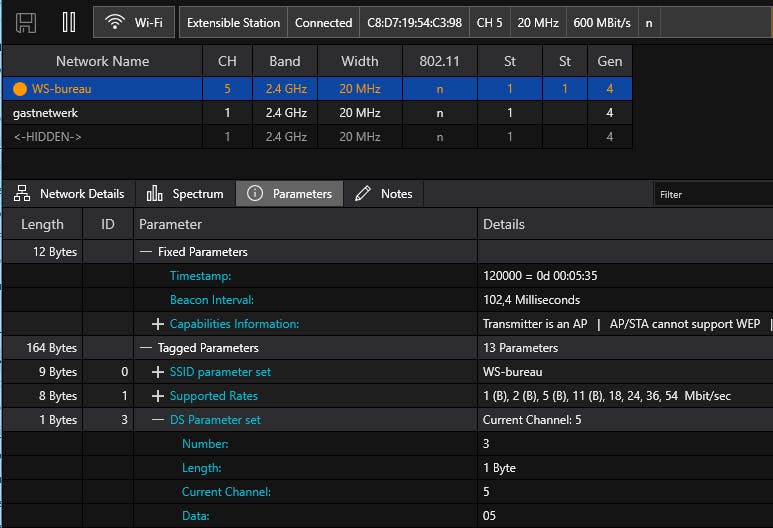Select the Beacon Interval parameter row

(x=388, y=300)
